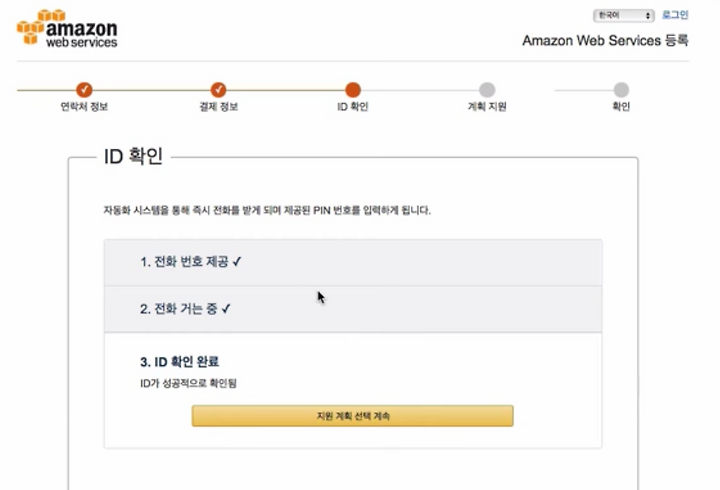Select the 연락처 정보 step label

[84, 107]
